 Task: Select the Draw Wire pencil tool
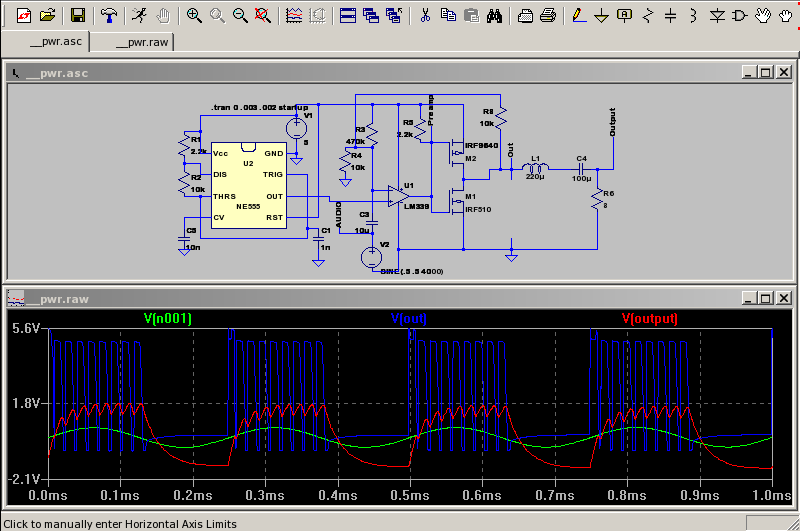coord(579,16)
